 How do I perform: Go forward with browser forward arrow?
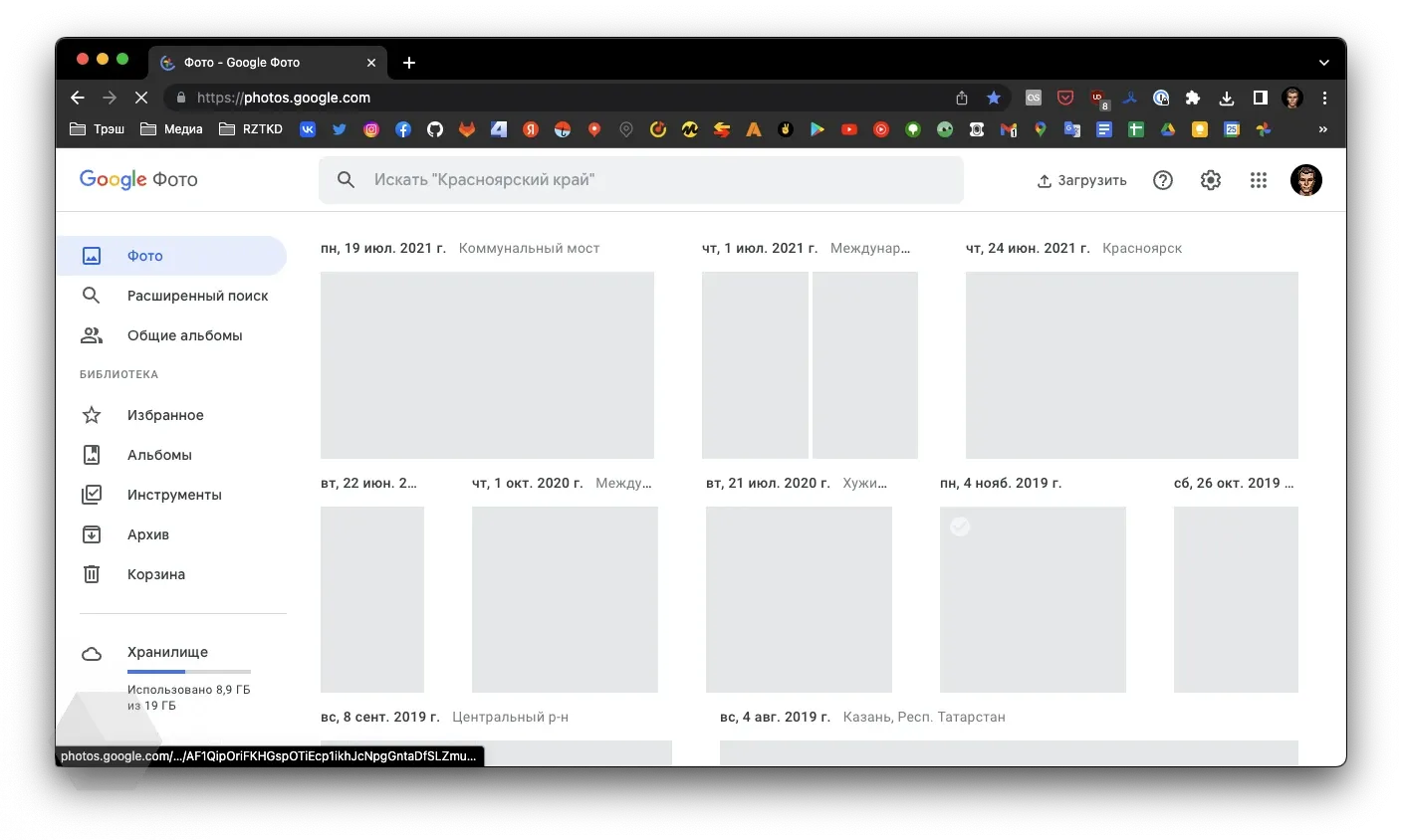tap(110, 98)
